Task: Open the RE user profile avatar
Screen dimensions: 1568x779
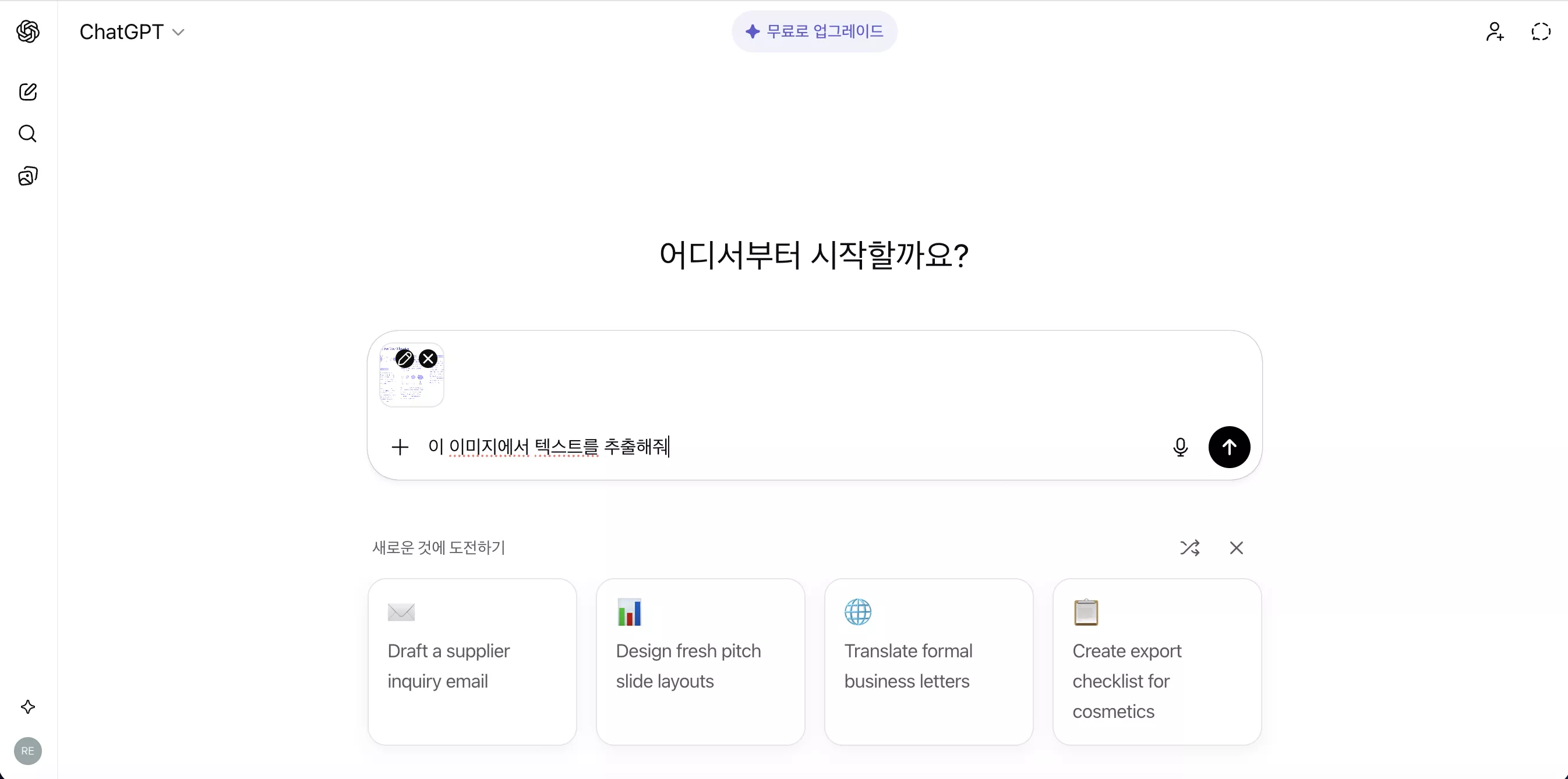Action: click(27, 750)
